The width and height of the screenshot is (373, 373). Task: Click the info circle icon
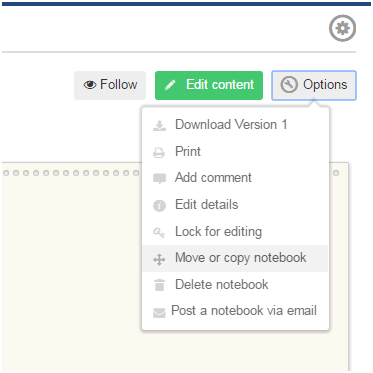[159, 206]
